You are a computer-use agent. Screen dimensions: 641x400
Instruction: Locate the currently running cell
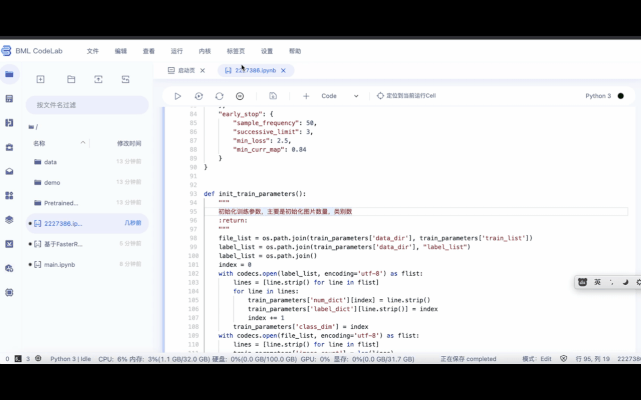[x=406, y=96]
